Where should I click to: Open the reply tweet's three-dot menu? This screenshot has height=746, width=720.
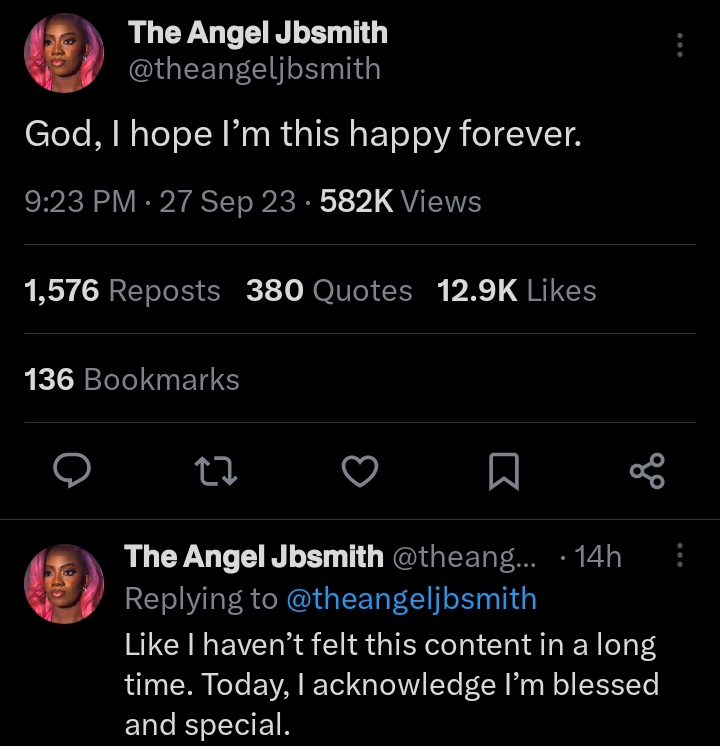point(680,556)
